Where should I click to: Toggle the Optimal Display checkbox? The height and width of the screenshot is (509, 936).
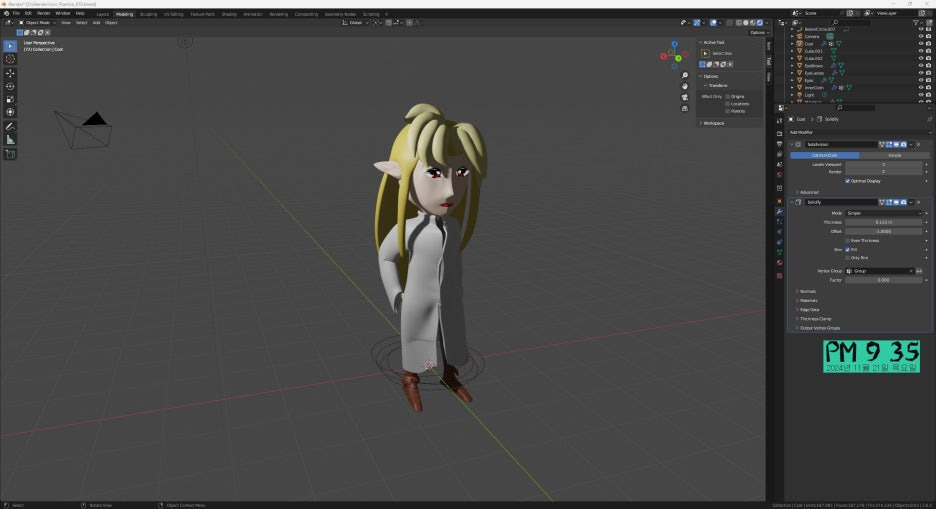pos(848,181)
